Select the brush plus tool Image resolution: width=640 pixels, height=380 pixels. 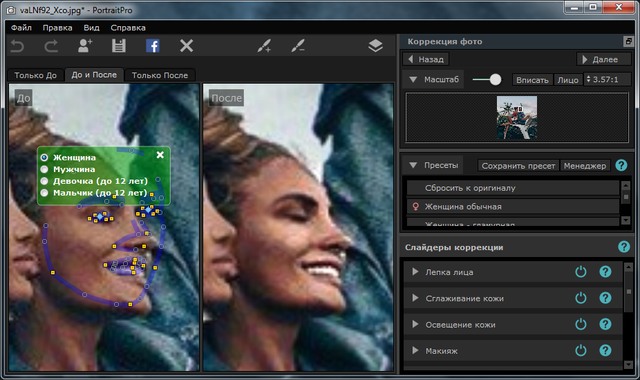point(264,46)
